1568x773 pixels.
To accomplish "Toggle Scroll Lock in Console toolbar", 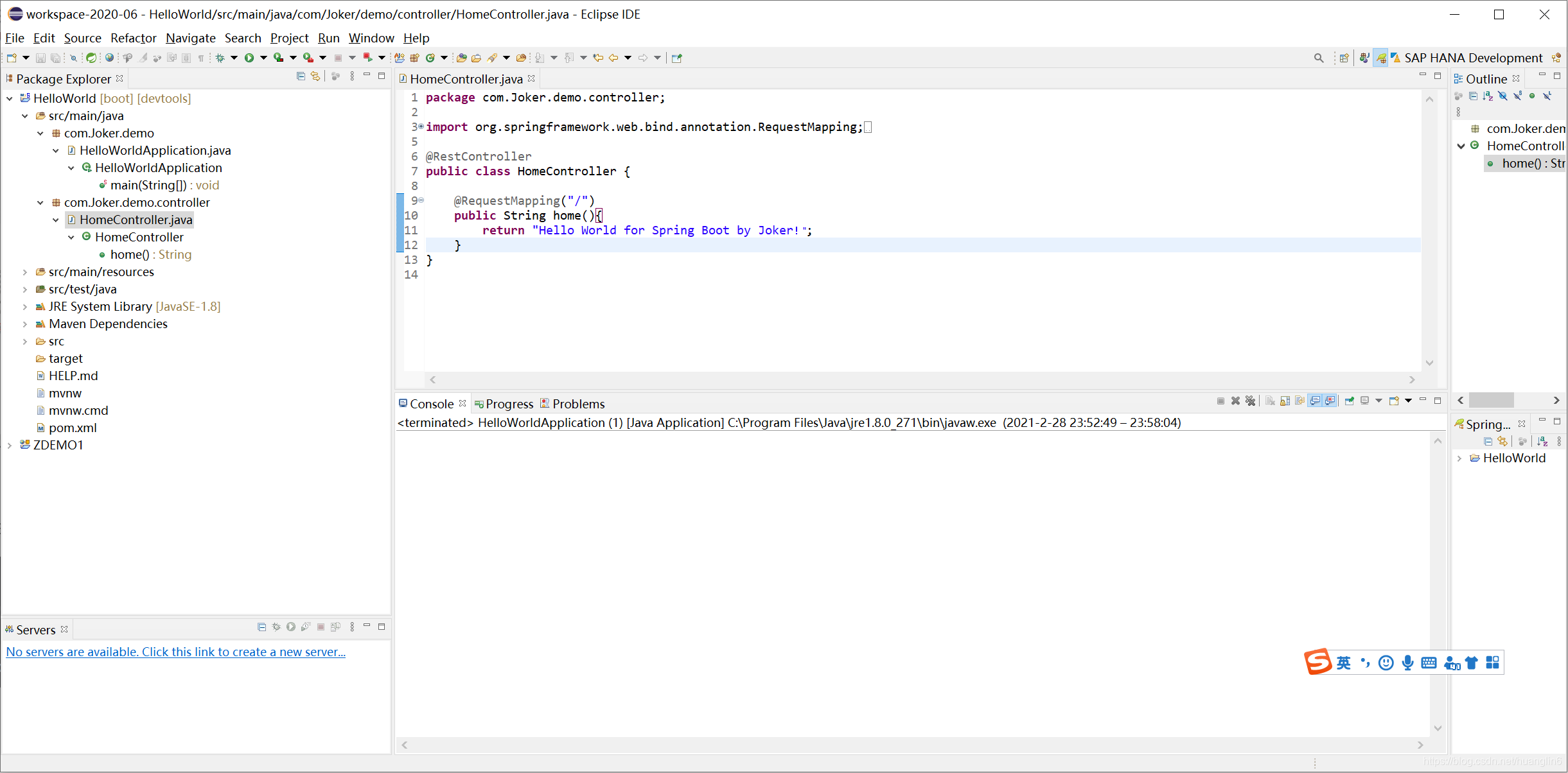I will click(1285, 401).
